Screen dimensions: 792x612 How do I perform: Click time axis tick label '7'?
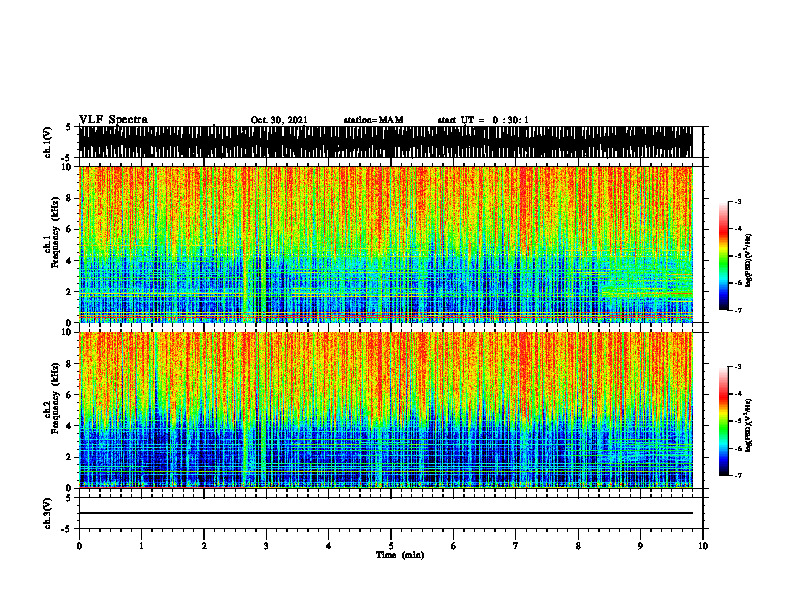(x=516, y=546)
